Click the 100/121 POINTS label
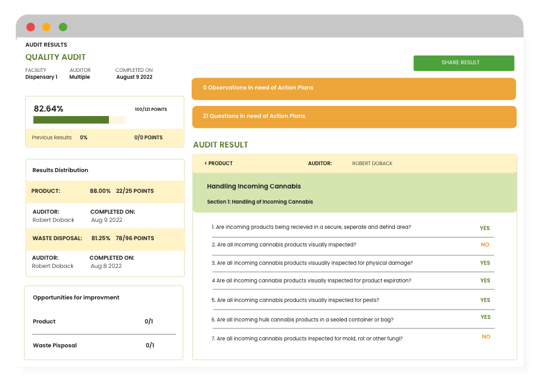 click(151, 109)
